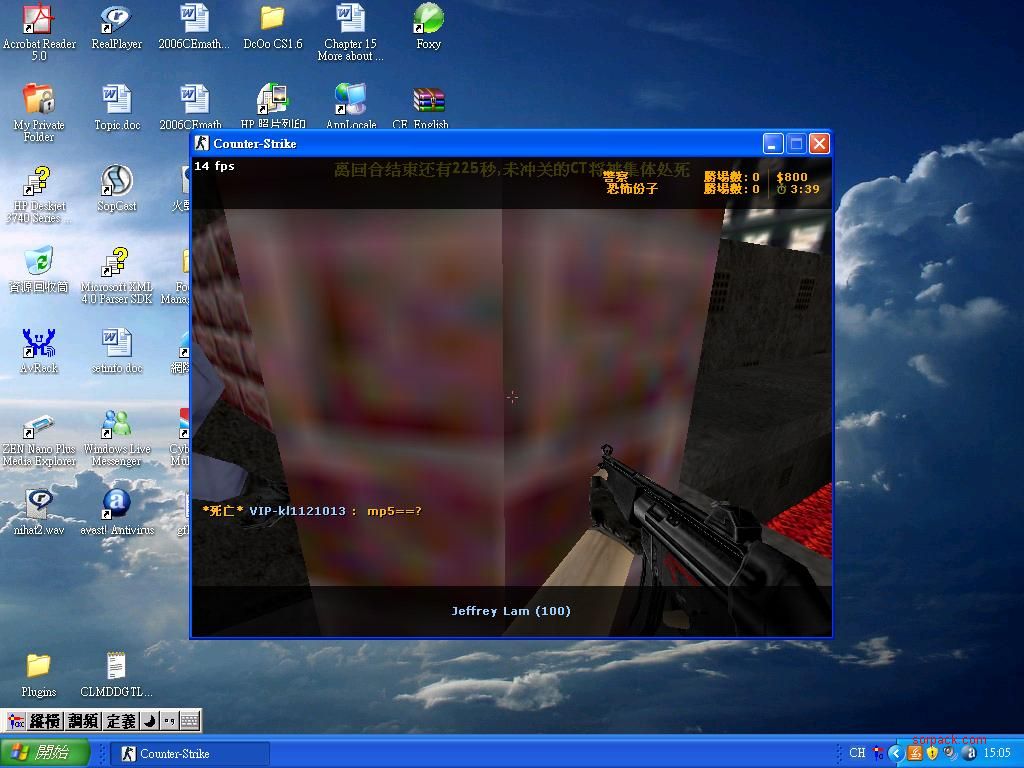The height and width of the screenshot is (768, 1024).
Task: Launch RealPlayer from the desktop
Action: point(116,20)
